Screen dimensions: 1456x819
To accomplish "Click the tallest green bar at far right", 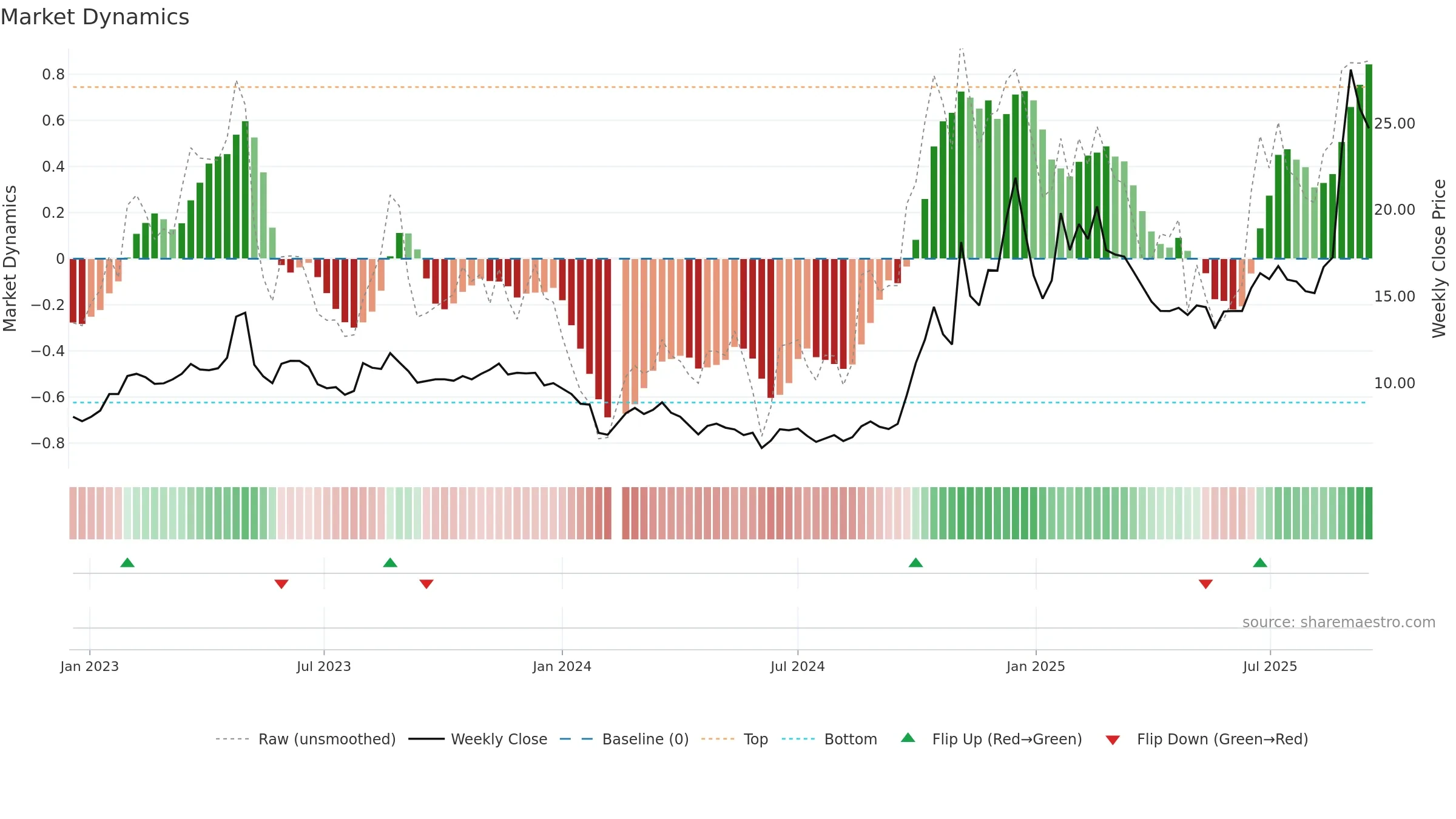I will (1369, 161).
